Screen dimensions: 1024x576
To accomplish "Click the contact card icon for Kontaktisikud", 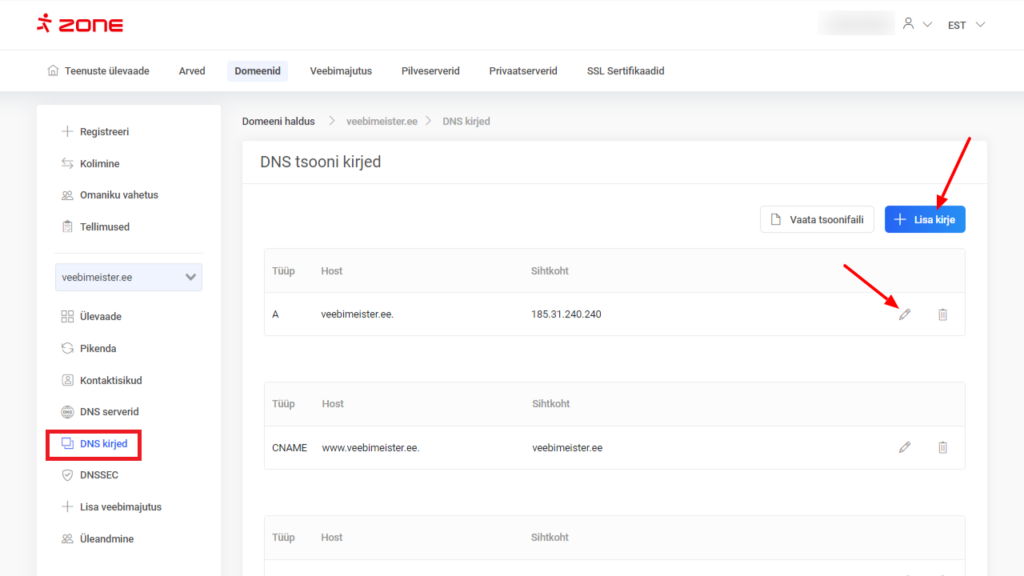I will pyautogui.click(x=67, y=379).
